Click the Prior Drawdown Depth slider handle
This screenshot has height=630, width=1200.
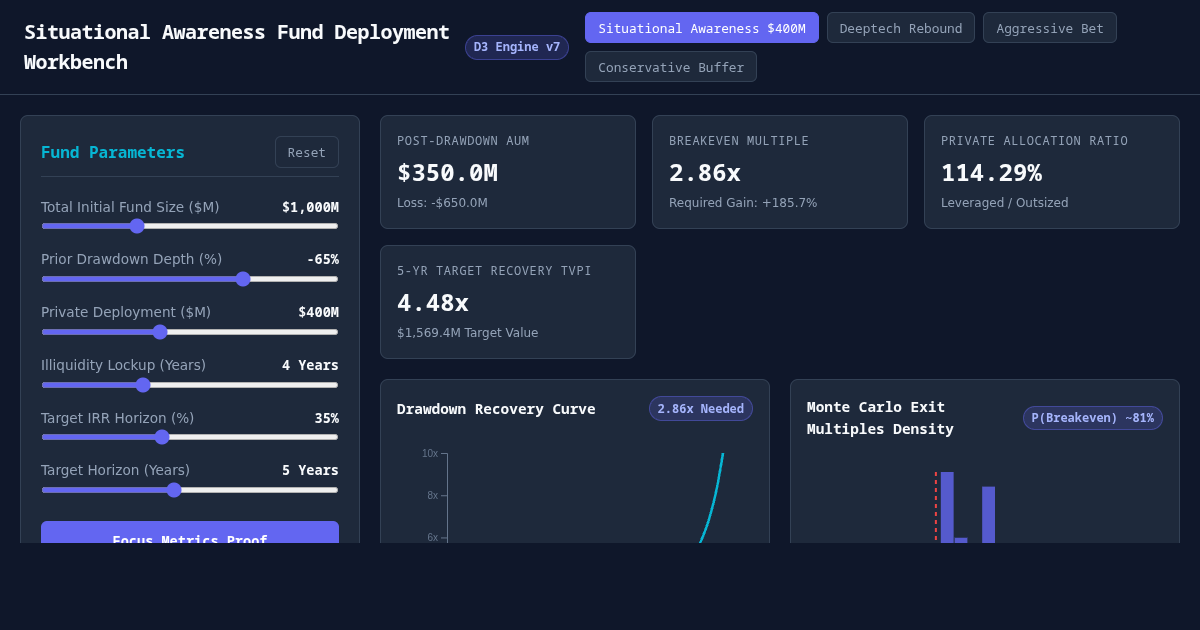point(243,279)
